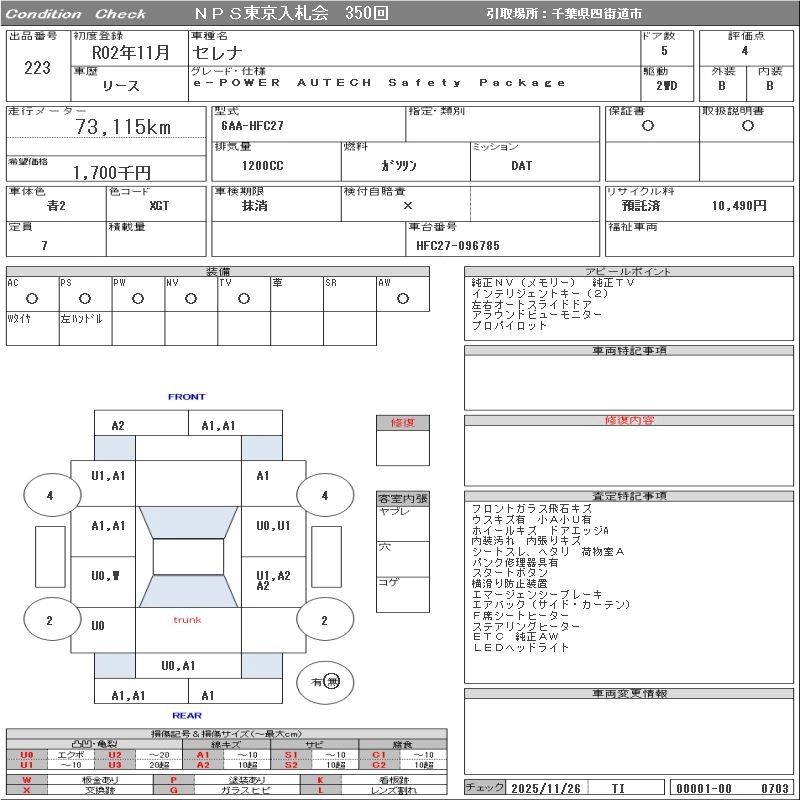Click the lot number 223 field
This screenshot has height=800, width=800.
[36, 68]
